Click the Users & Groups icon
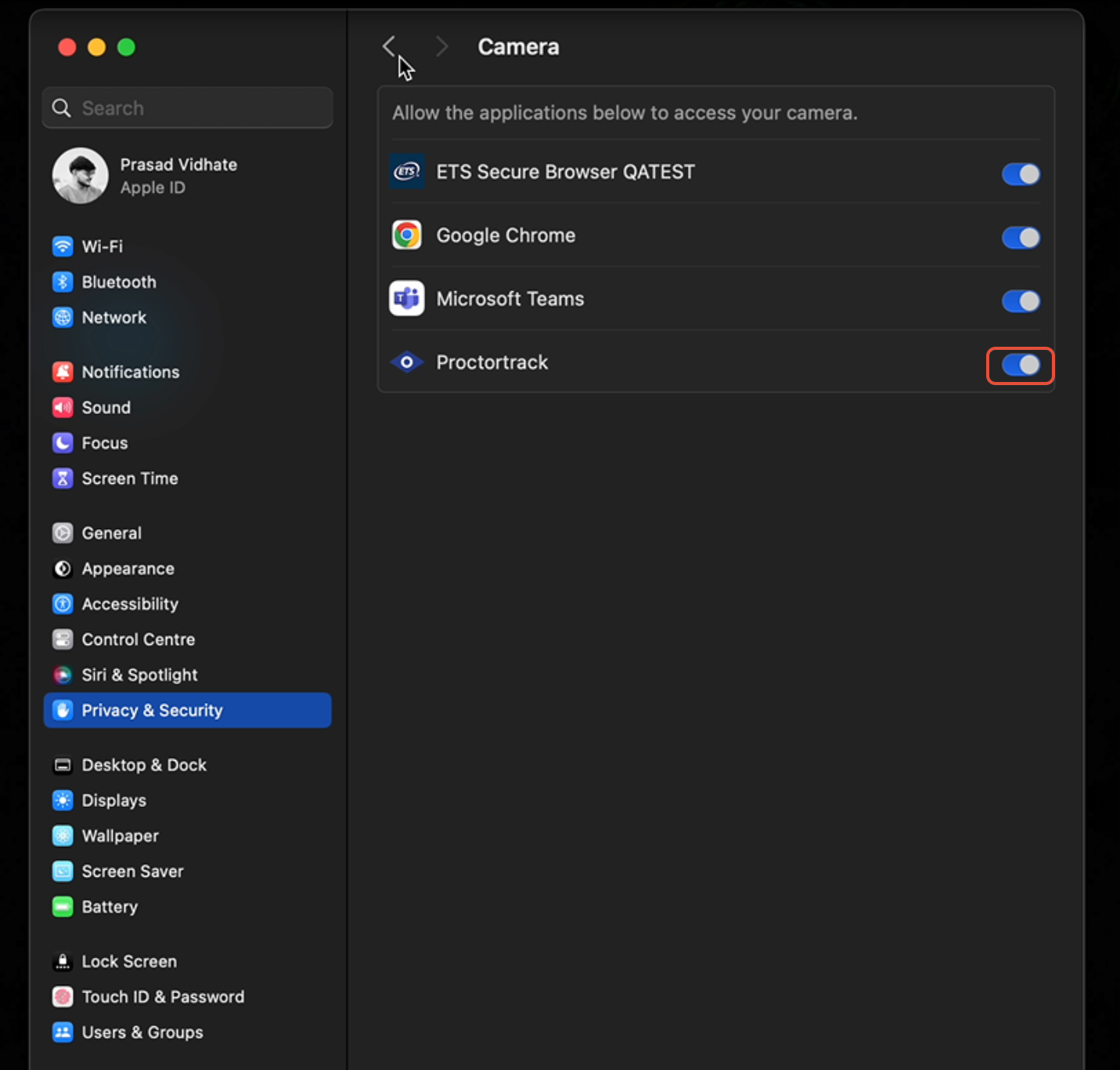Viewport: 1120px width, 1070px height. 63,1032
